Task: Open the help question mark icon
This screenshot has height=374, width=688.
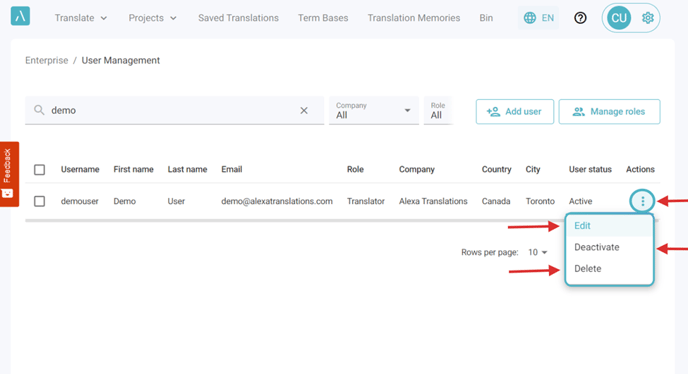Action: click(x=580, y=18)
